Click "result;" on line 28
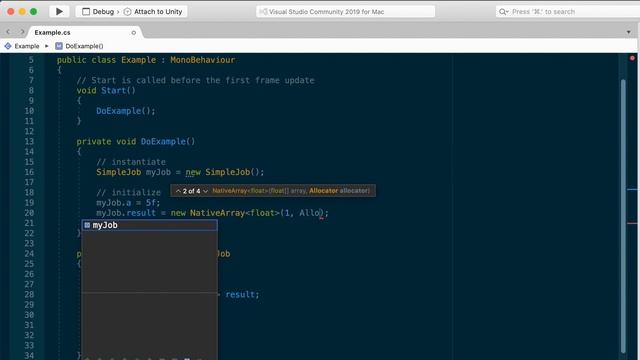 pyautogui.click(x=242, y=295)
